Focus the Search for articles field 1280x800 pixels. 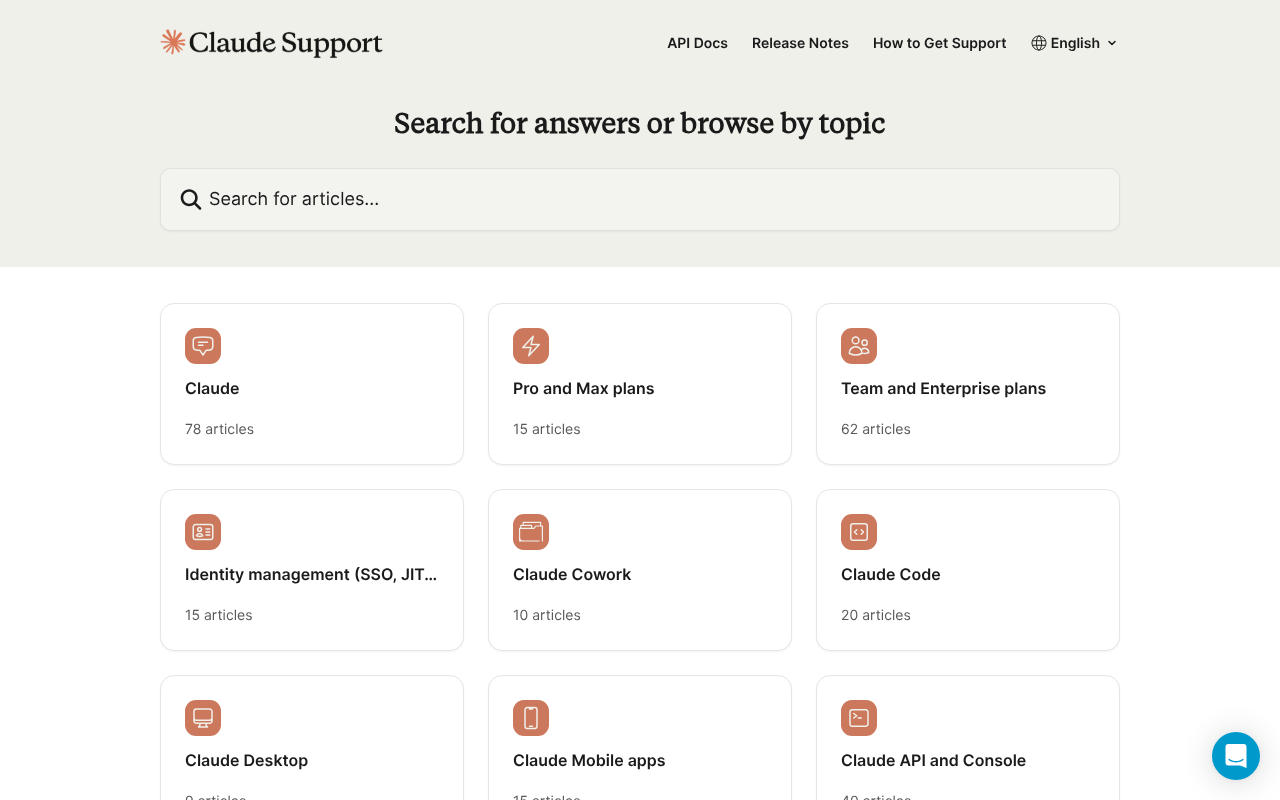pyautogui.click(x=640, y=199)
